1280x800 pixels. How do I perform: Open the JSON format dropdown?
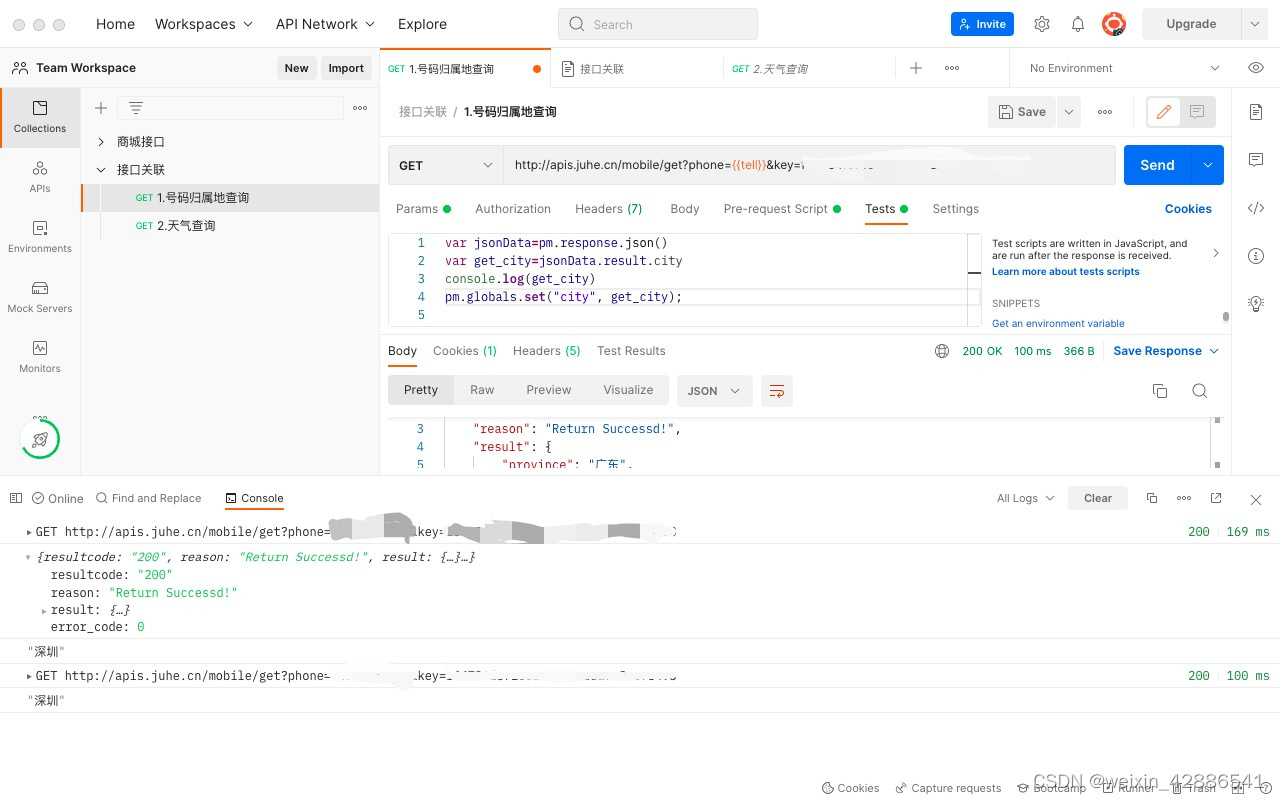(x=714, y=391)
